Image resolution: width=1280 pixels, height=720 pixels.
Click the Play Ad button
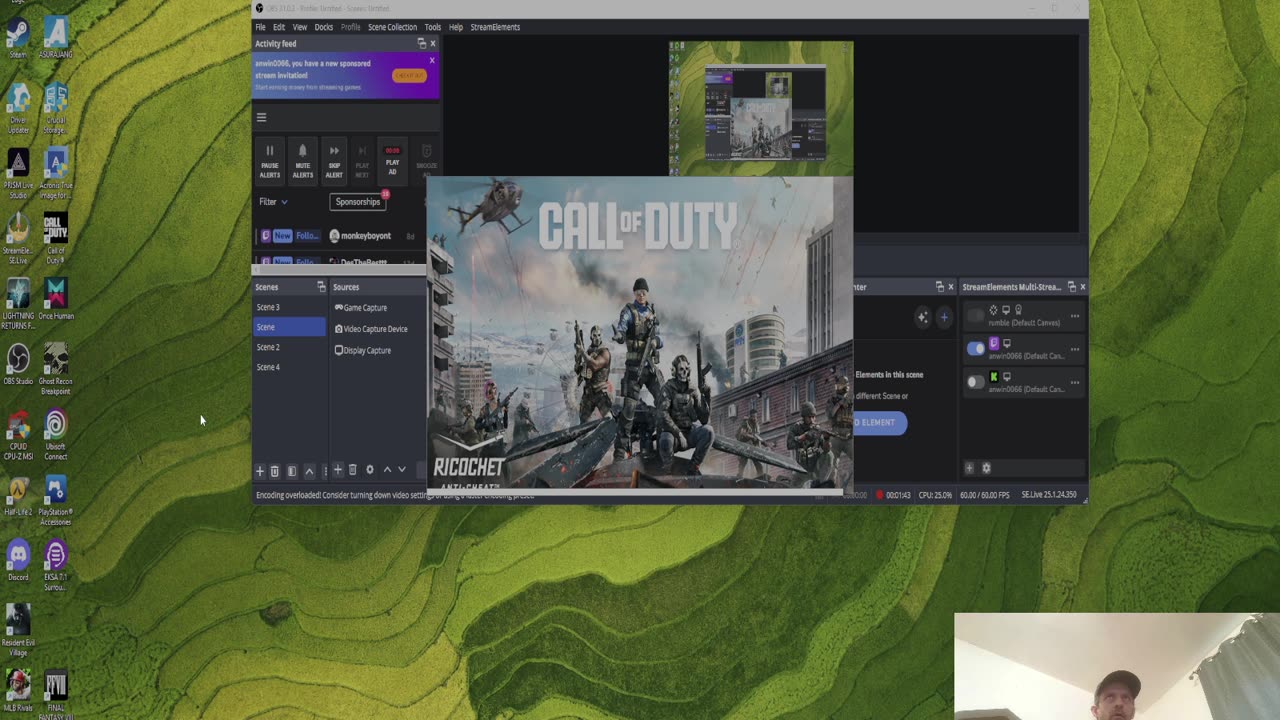[392, 160]
